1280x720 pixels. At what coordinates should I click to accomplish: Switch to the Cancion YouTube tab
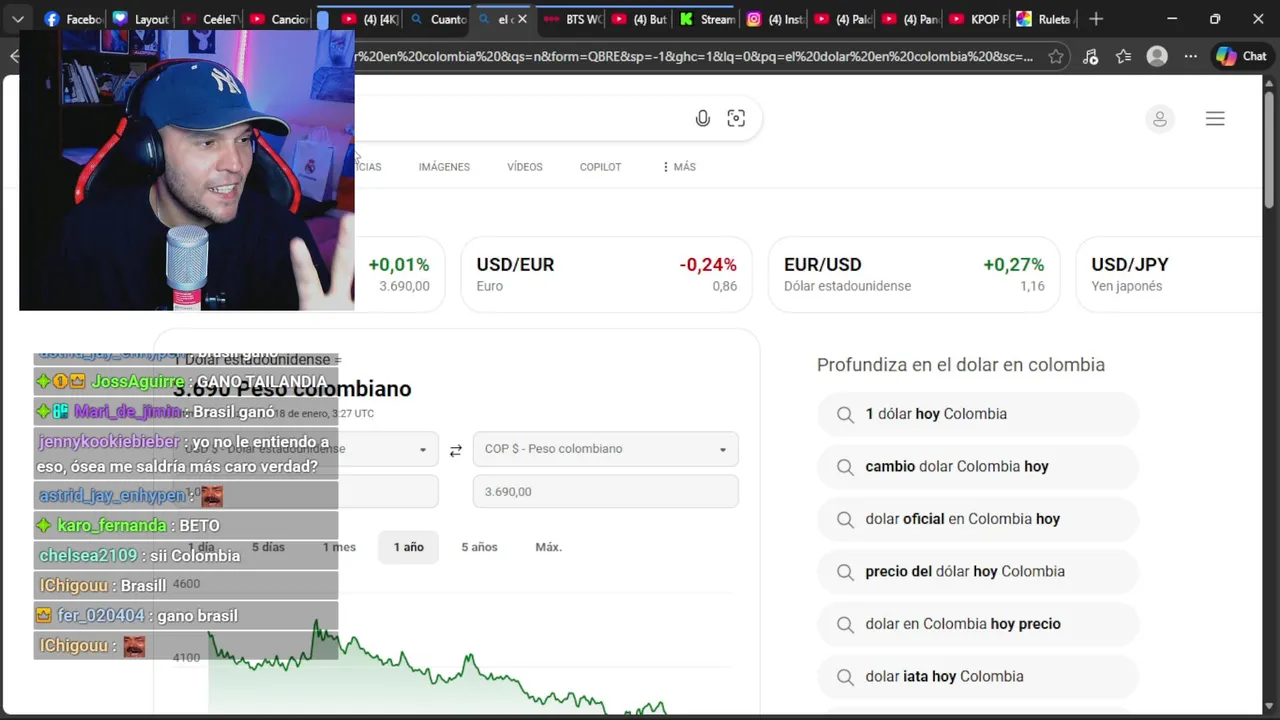(277, 19)
